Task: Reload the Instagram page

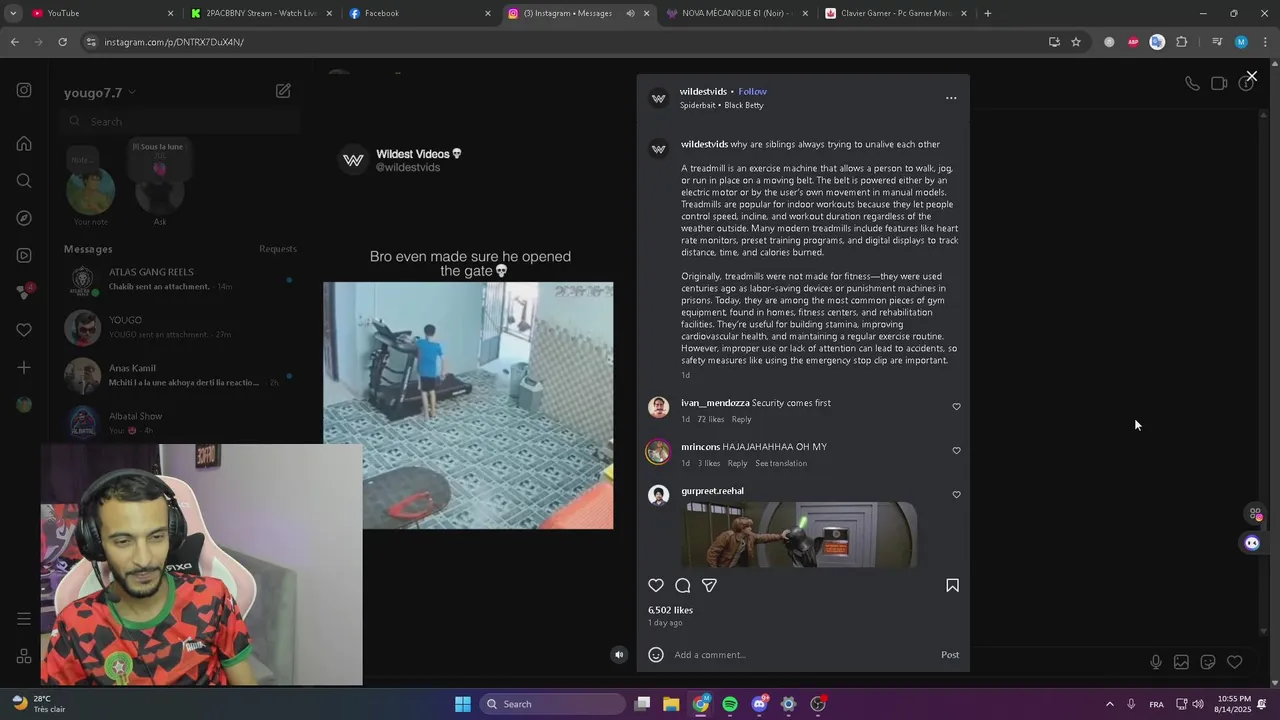Action: [62, 42]
